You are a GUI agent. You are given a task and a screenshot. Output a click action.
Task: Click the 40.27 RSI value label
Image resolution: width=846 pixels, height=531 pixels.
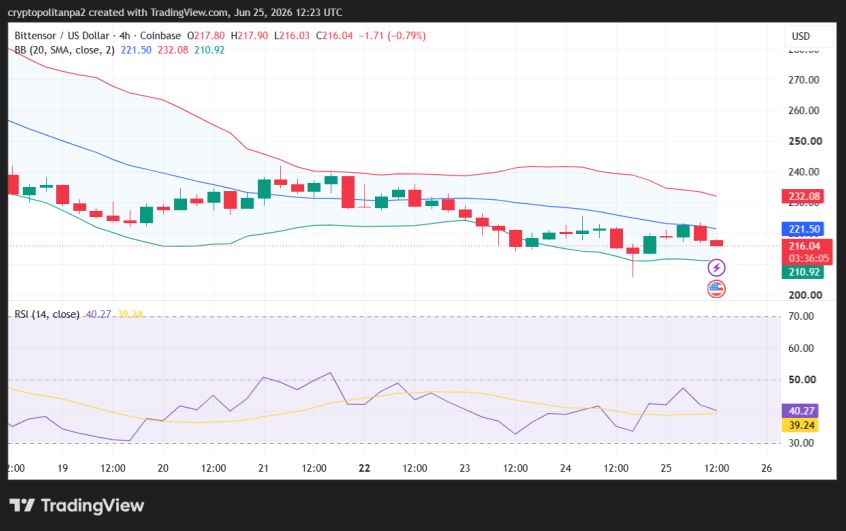pyautogui.click(x=800, y=411)
